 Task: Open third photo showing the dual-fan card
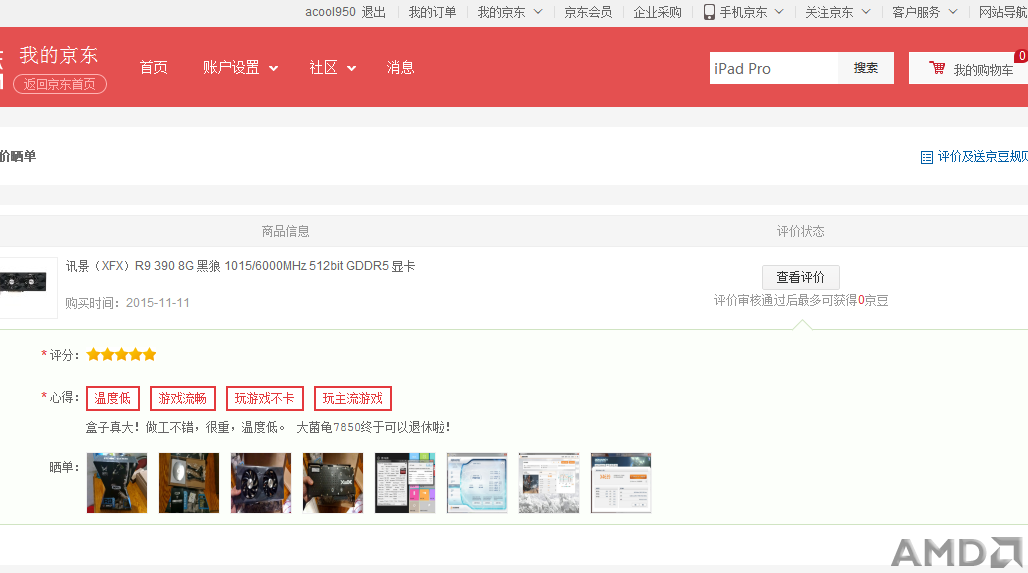261,483
